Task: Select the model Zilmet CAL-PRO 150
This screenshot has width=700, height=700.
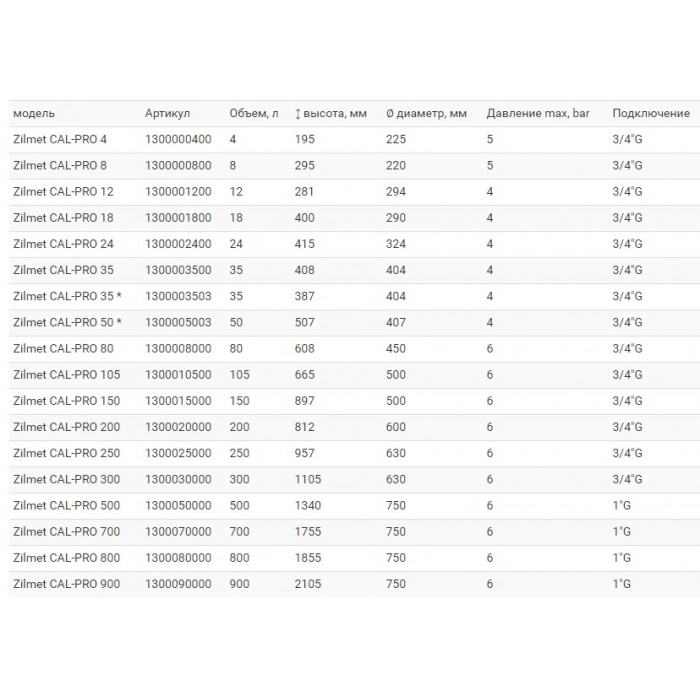Action: 67,401
